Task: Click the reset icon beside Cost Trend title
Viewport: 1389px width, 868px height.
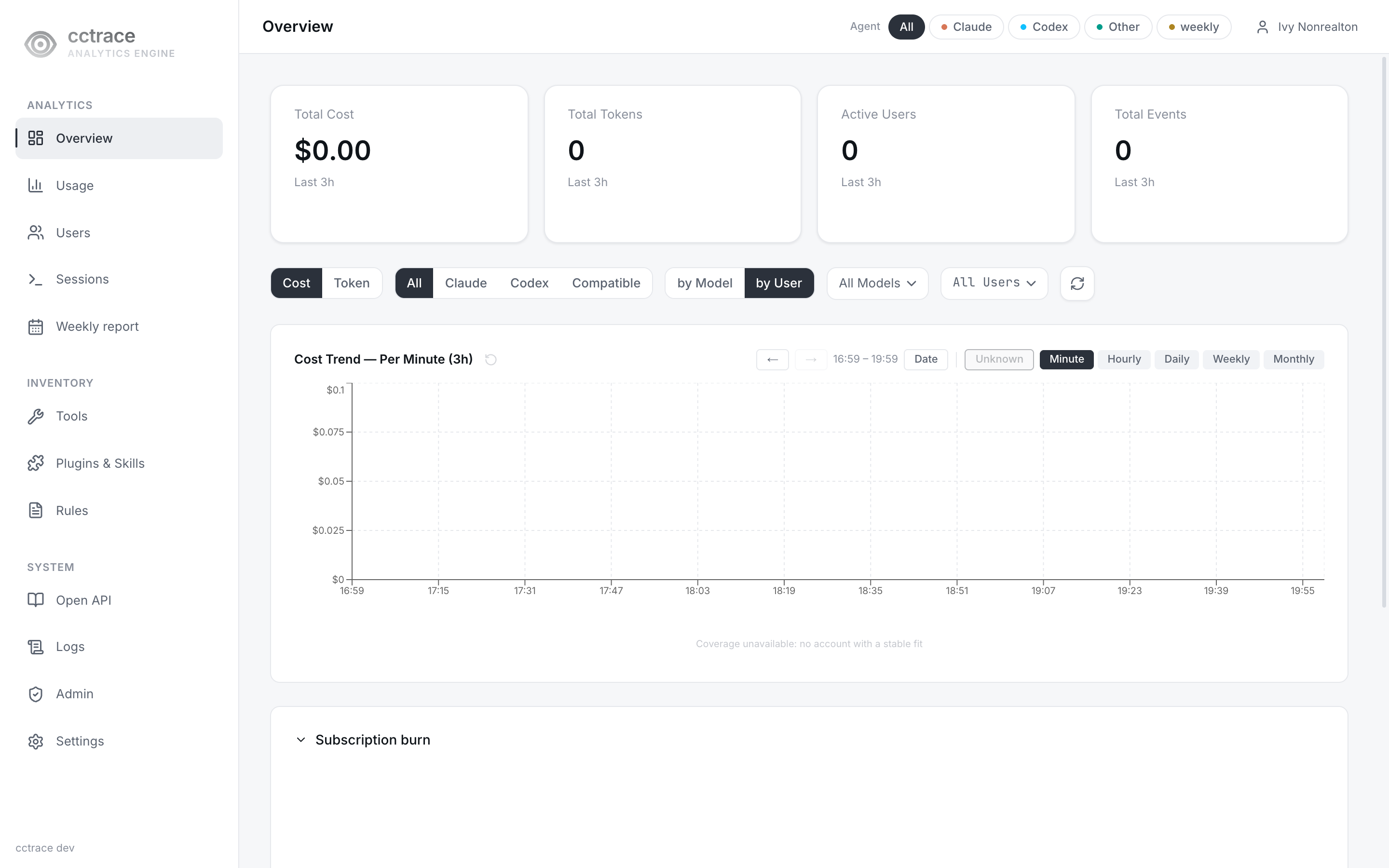Action: [491, 359]
